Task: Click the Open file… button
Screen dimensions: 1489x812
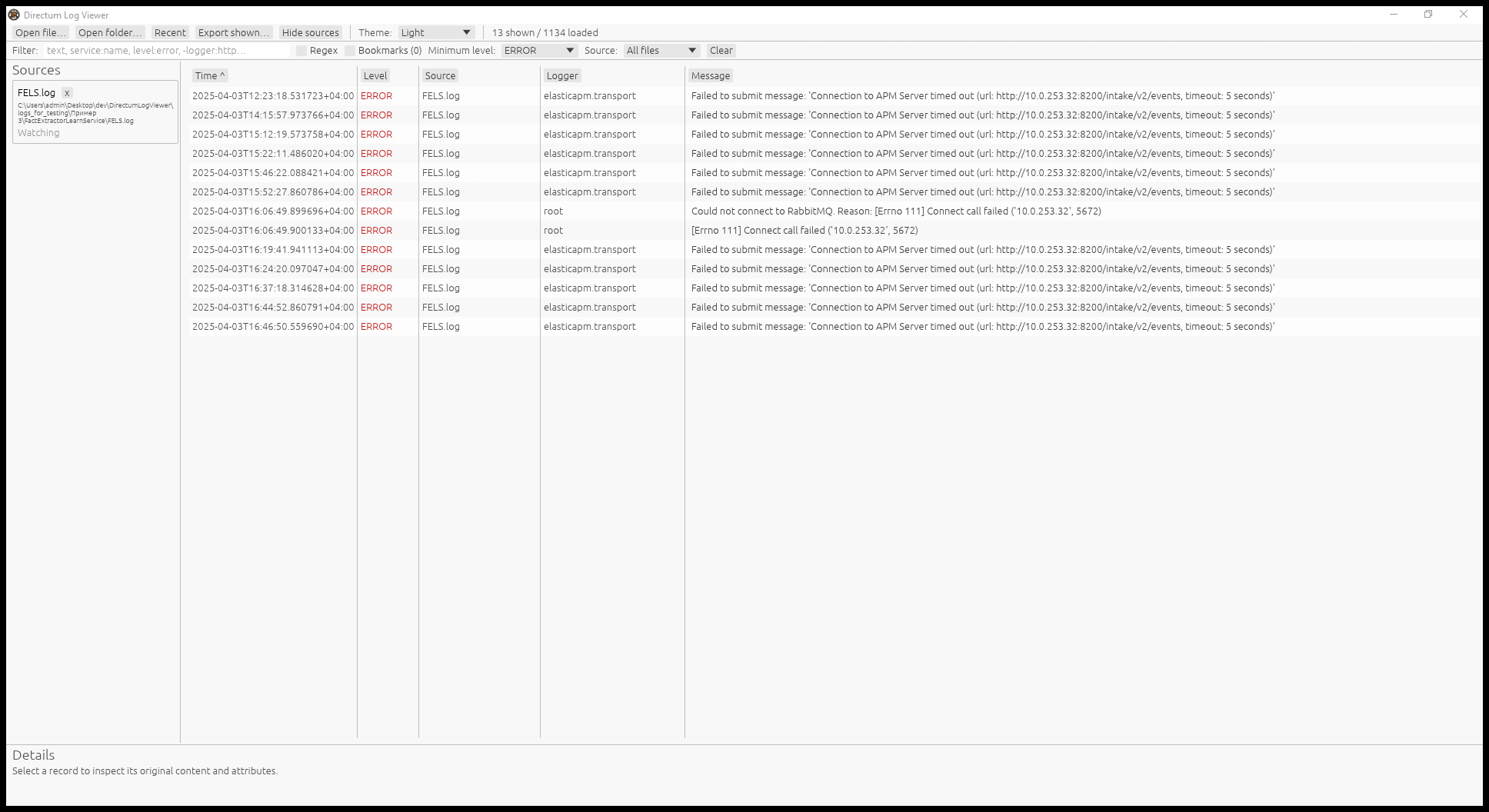Action: (41, 32)
